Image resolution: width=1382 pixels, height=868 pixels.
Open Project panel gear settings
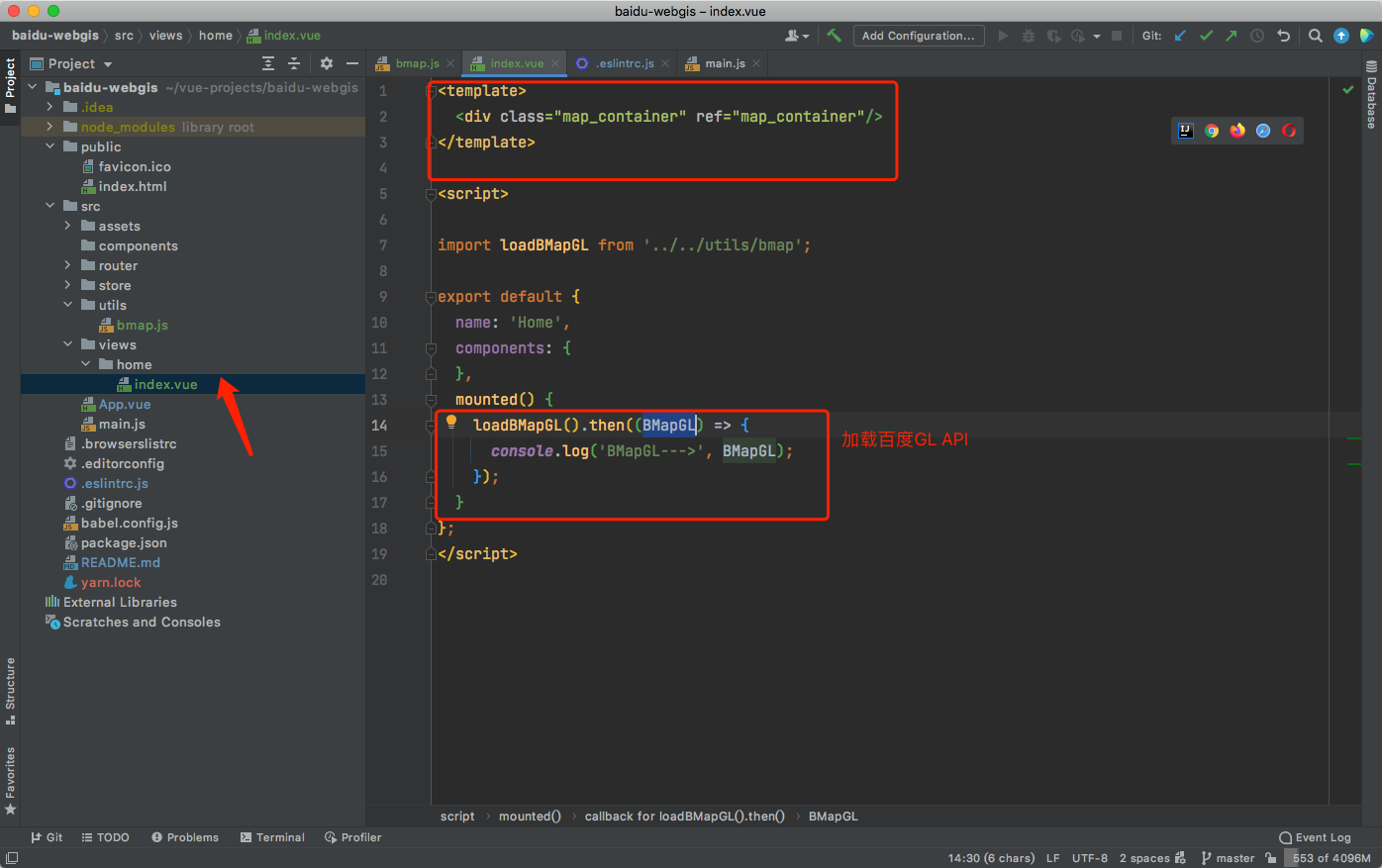[x=327, y=63]
